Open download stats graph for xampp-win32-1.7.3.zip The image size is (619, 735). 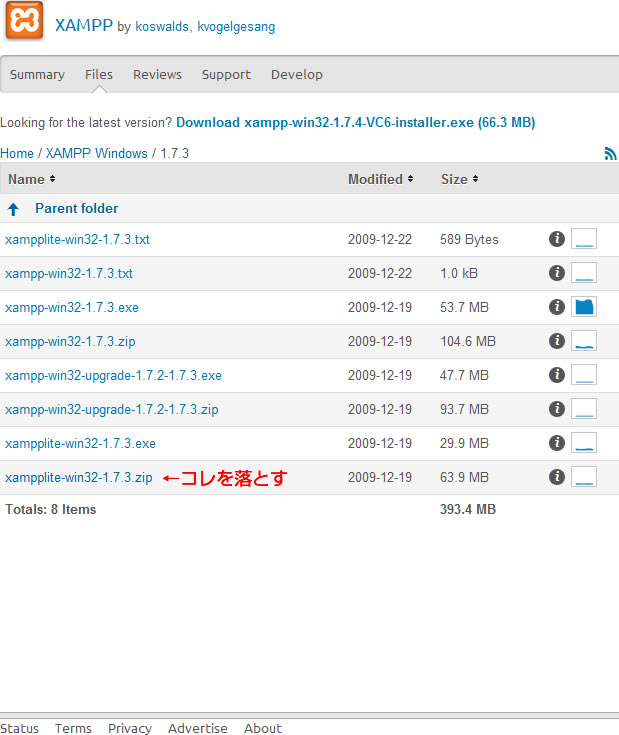[584, 341]
